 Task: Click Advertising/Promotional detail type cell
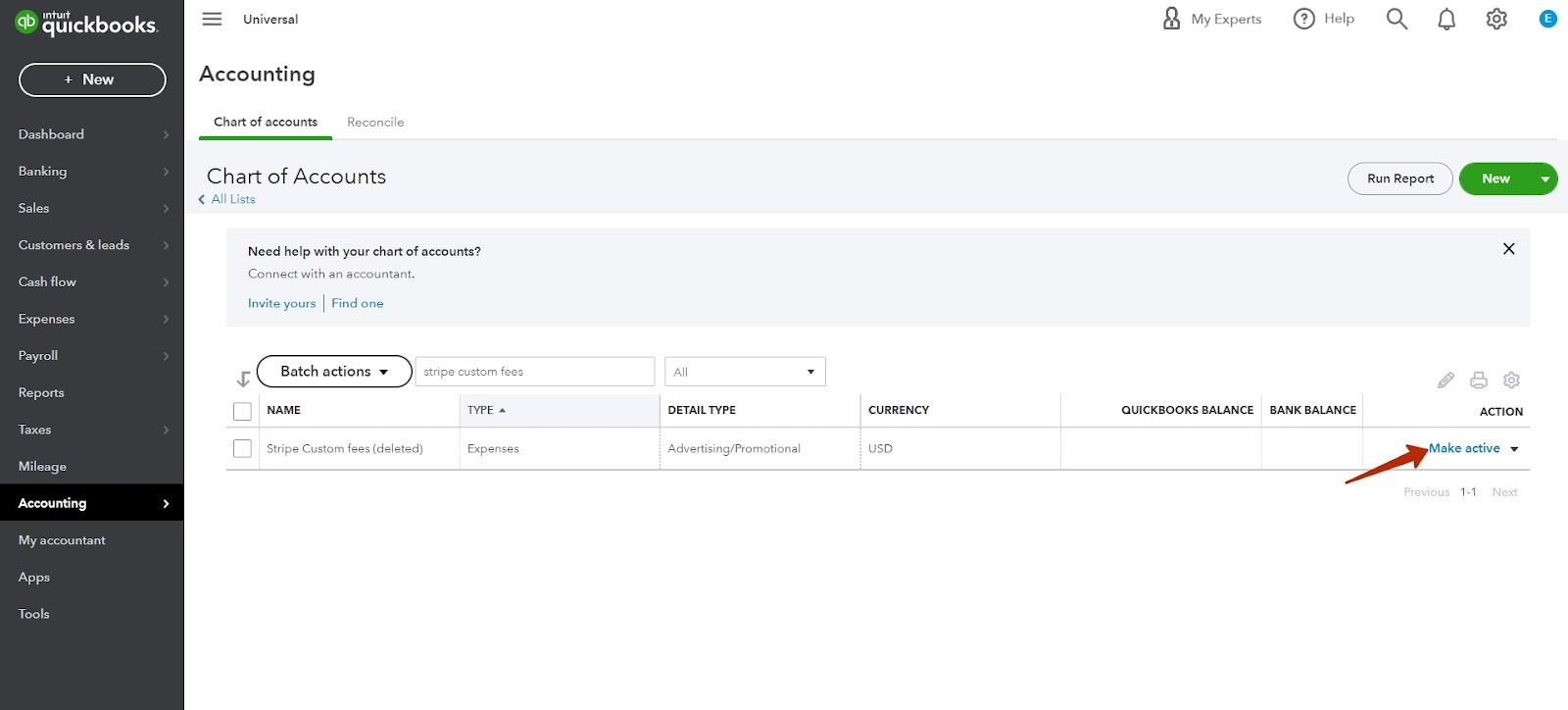point(734,448)
